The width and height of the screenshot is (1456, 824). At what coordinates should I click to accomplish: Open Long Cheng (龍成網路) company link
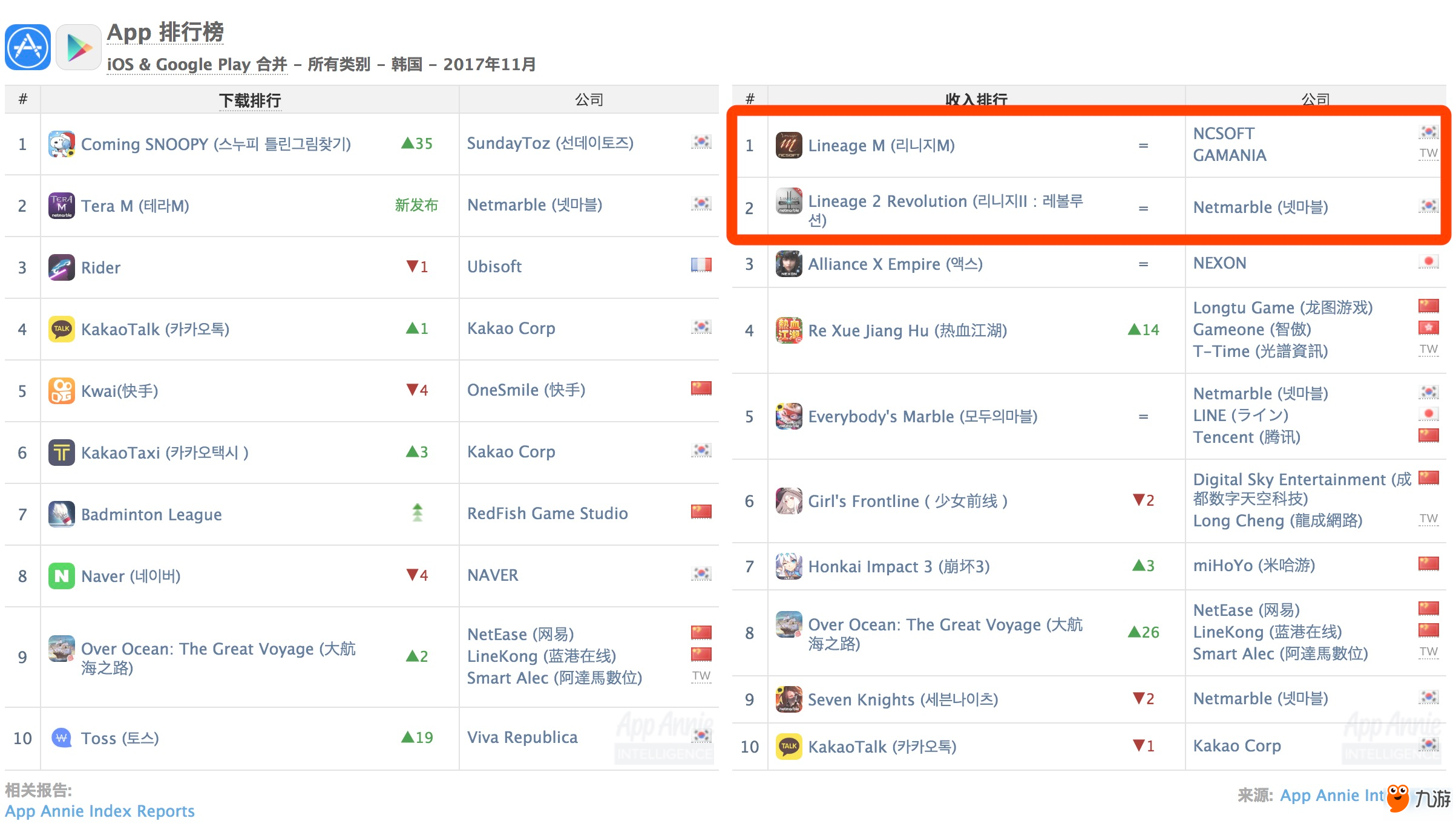pyautogui.click(x=1277, y=520)
